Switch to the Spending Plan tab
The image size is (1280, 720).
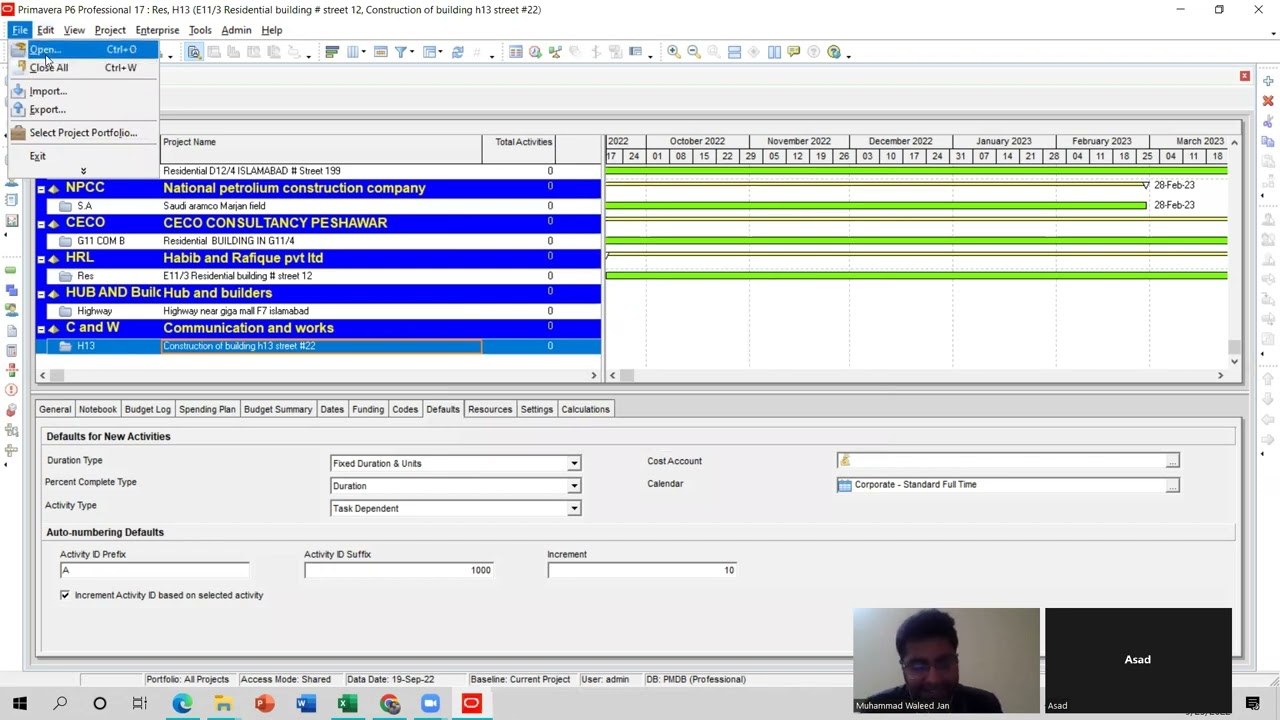point(207,409)
